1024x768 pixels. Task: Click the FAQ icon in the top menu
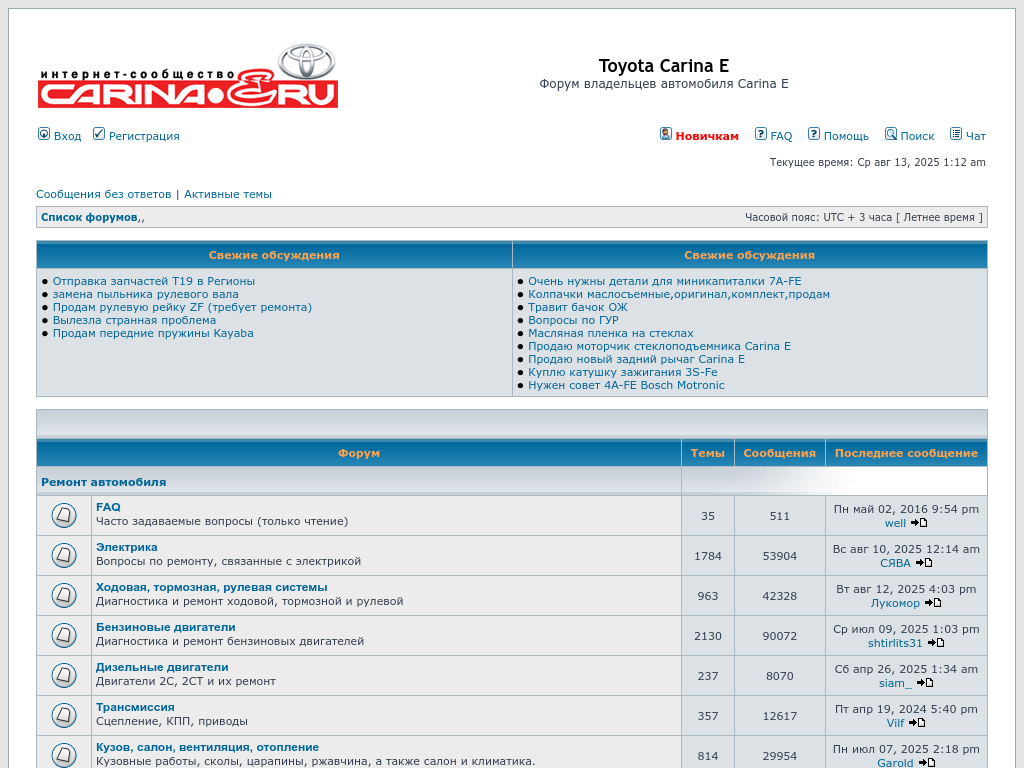(x=761, y=134)
